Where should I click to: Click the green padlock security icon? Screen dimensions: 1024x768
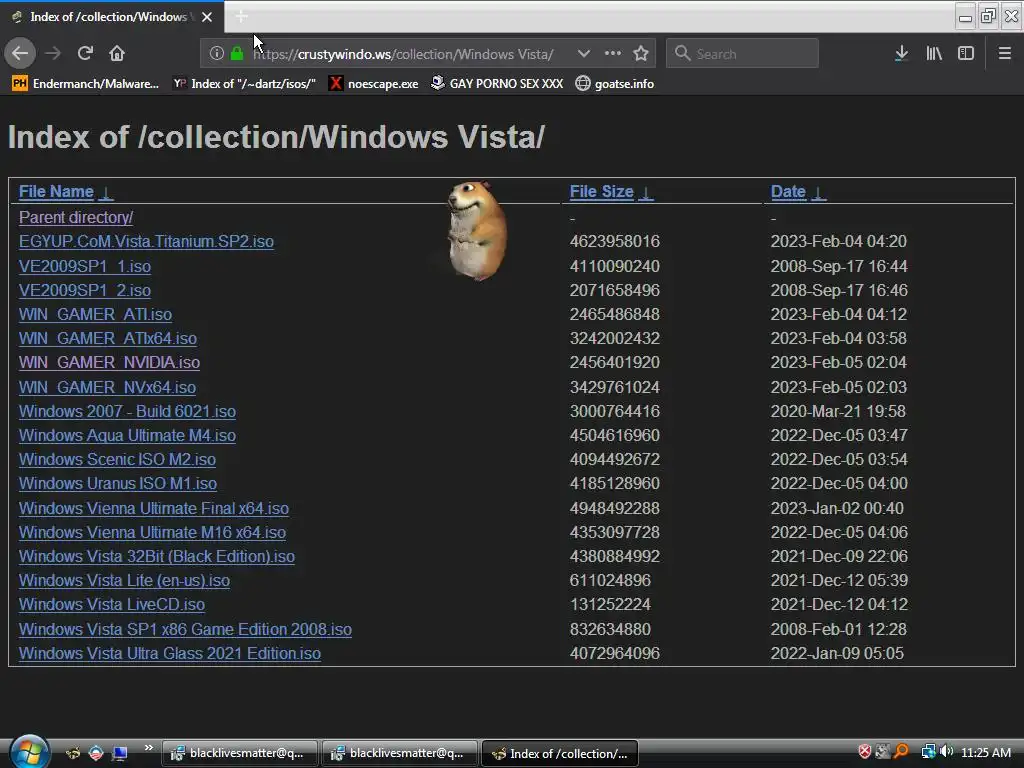pos(237,54)
